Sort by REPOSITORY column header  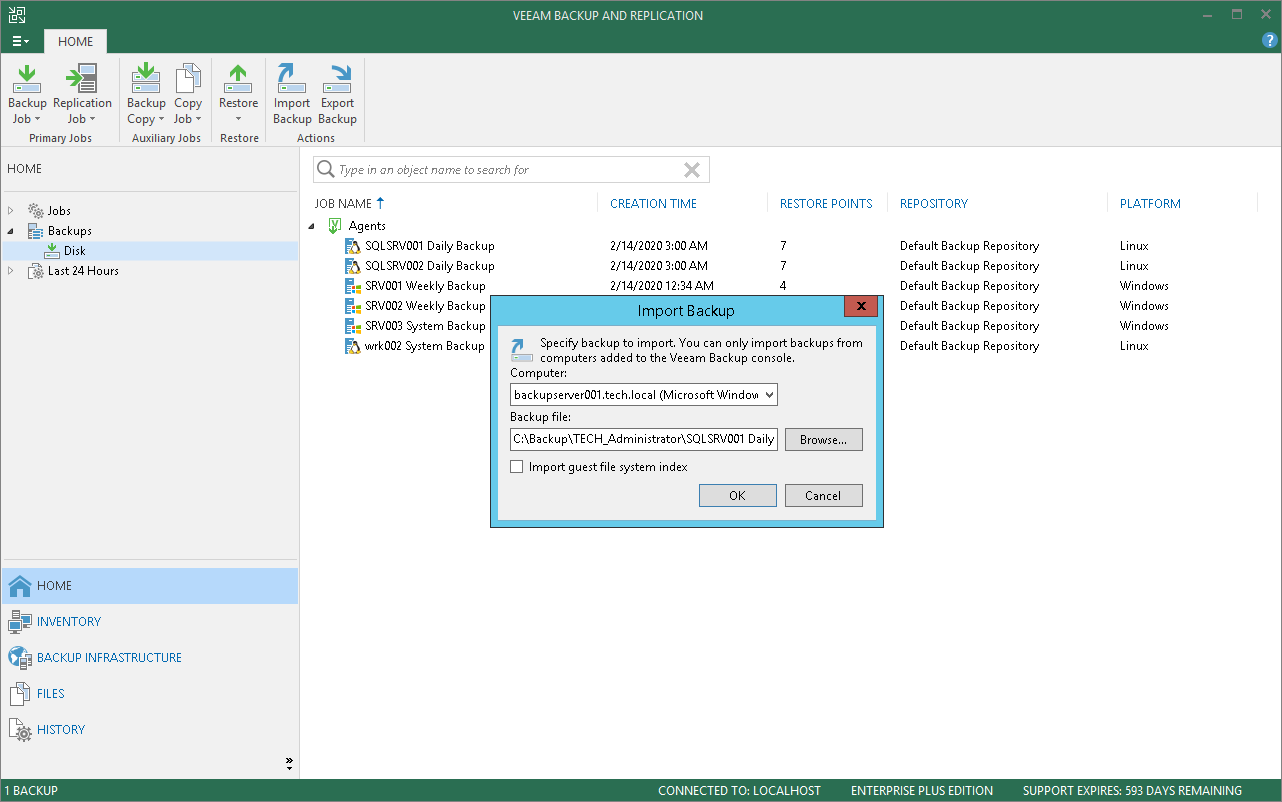934,203
